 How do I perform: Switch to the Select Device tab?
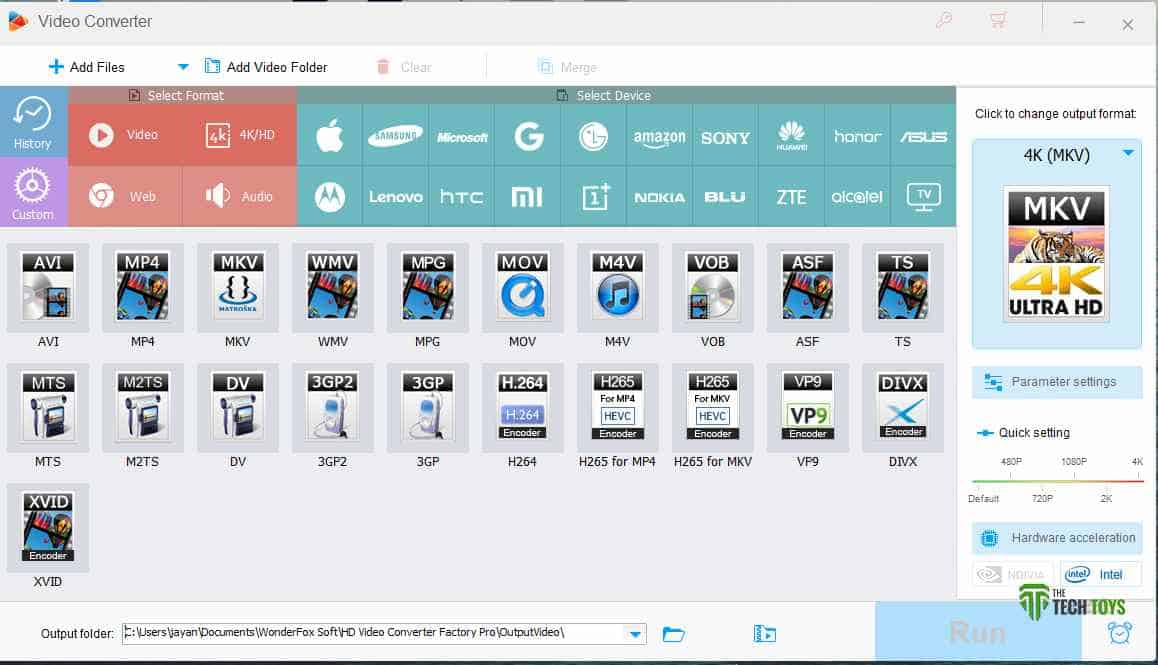click(x=604, y=95)
